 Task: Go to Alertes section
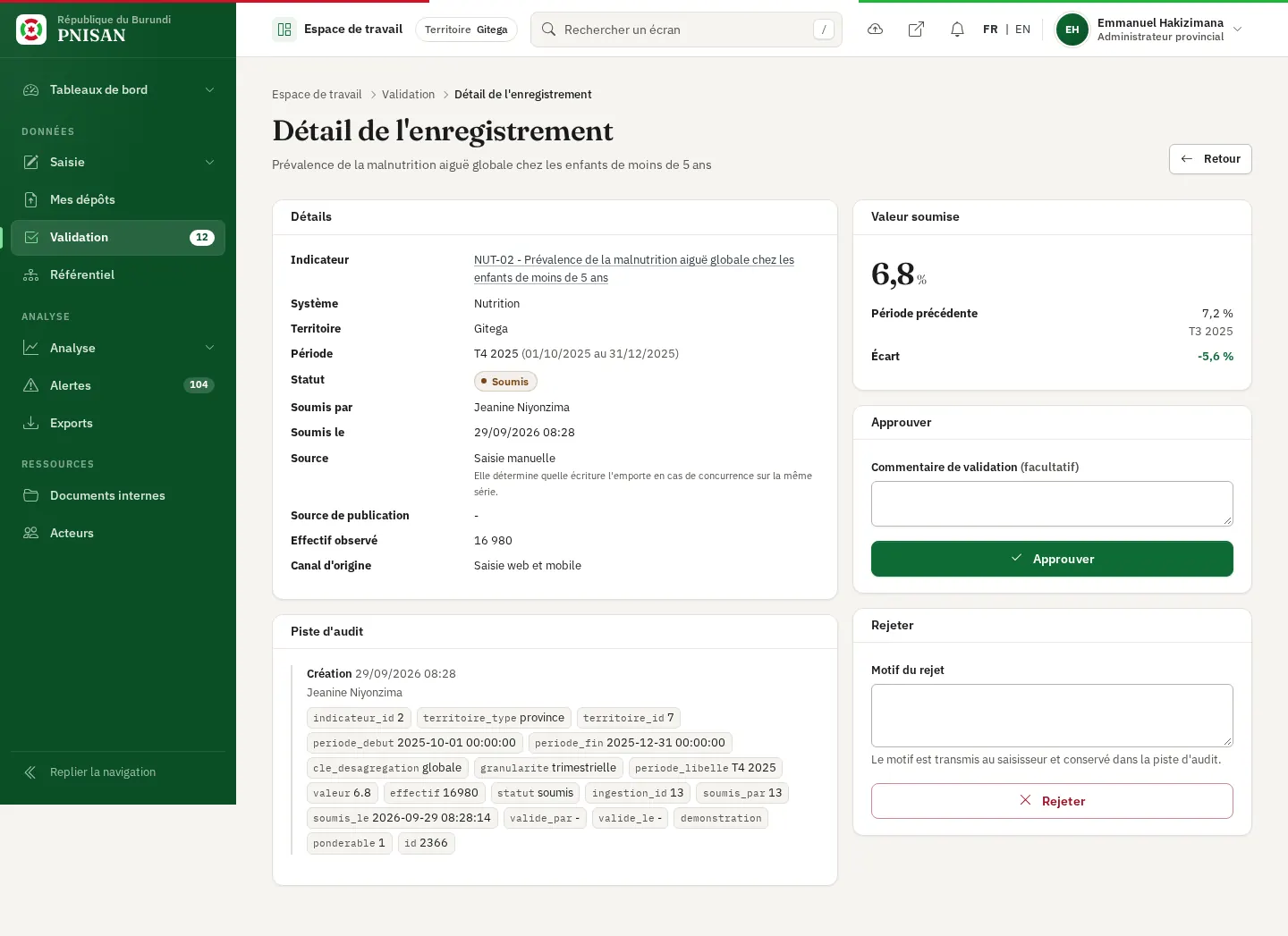click(118, 385)
